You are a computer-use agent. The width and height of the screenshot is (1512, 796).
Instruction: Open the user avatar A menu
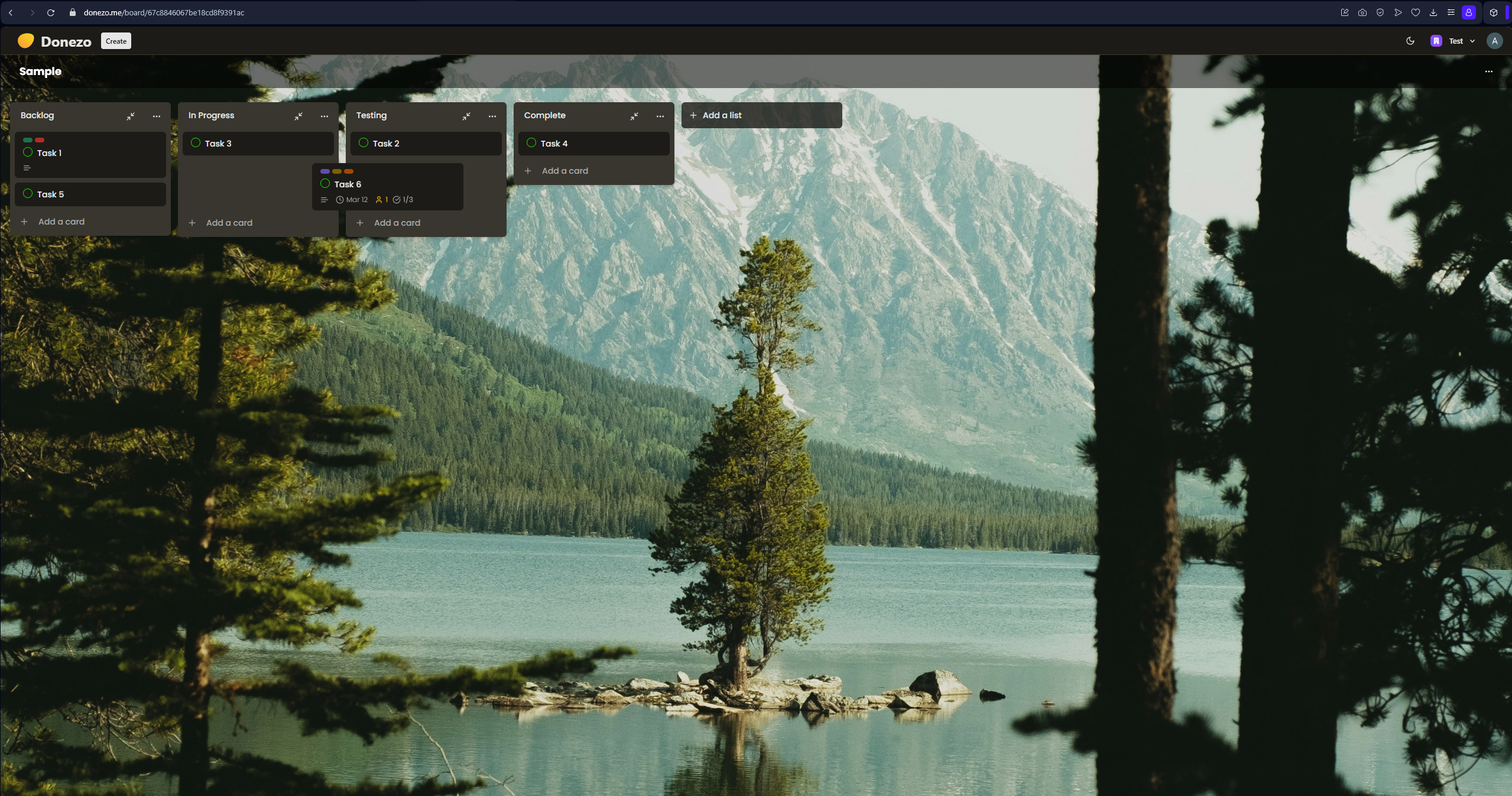pyautogui.click(x=1494, y=41)
